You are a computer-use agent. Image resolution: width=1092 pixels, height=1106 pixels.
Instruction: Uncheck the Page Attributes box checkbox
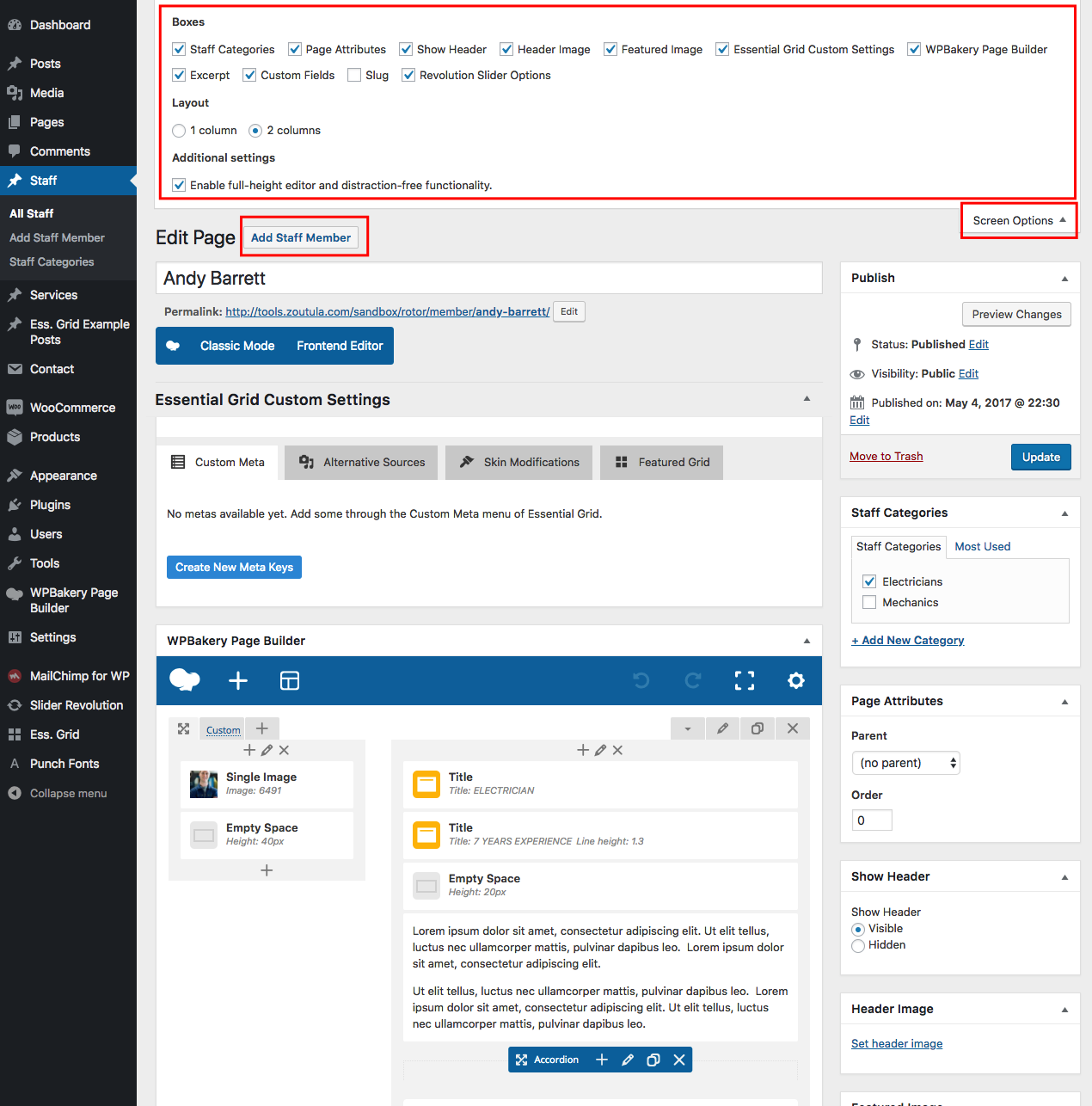(295, 49)
